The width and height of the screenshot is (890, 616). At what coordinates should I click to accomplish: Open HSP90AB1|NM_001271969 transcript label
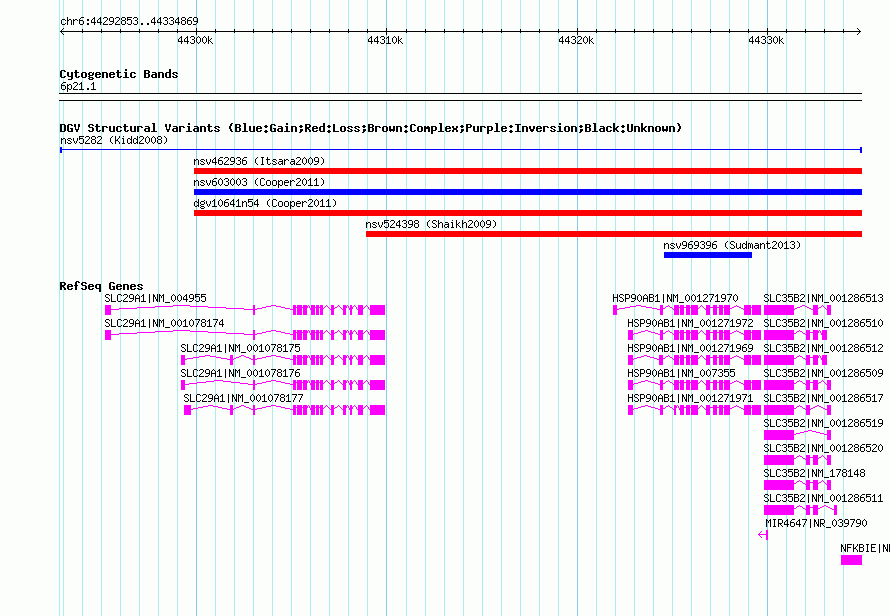coord(690,348)
